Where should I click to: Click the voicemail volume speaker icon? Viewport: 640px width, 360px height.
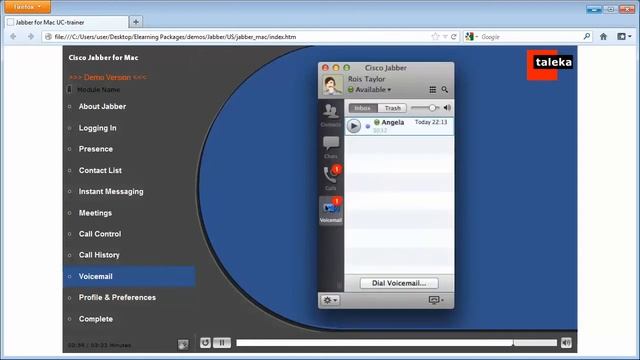click(447, 108)
